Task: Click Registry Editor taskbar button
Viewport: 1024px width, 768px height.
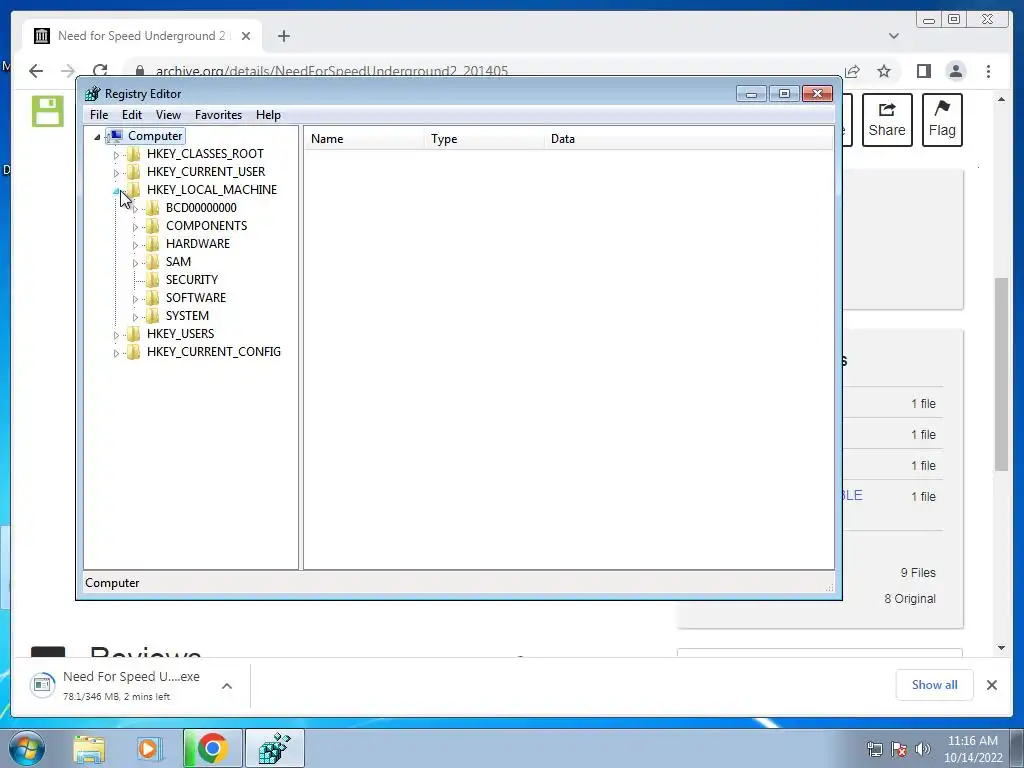Action: click(x=274, y=748)
